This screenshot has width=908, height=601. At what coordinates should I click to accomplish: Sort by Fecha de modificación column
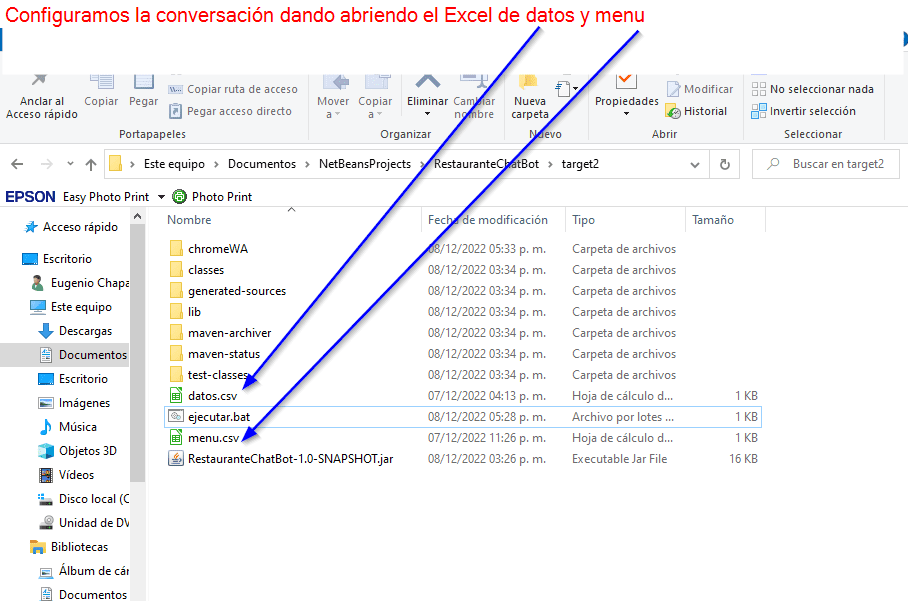tap(488, 220)
